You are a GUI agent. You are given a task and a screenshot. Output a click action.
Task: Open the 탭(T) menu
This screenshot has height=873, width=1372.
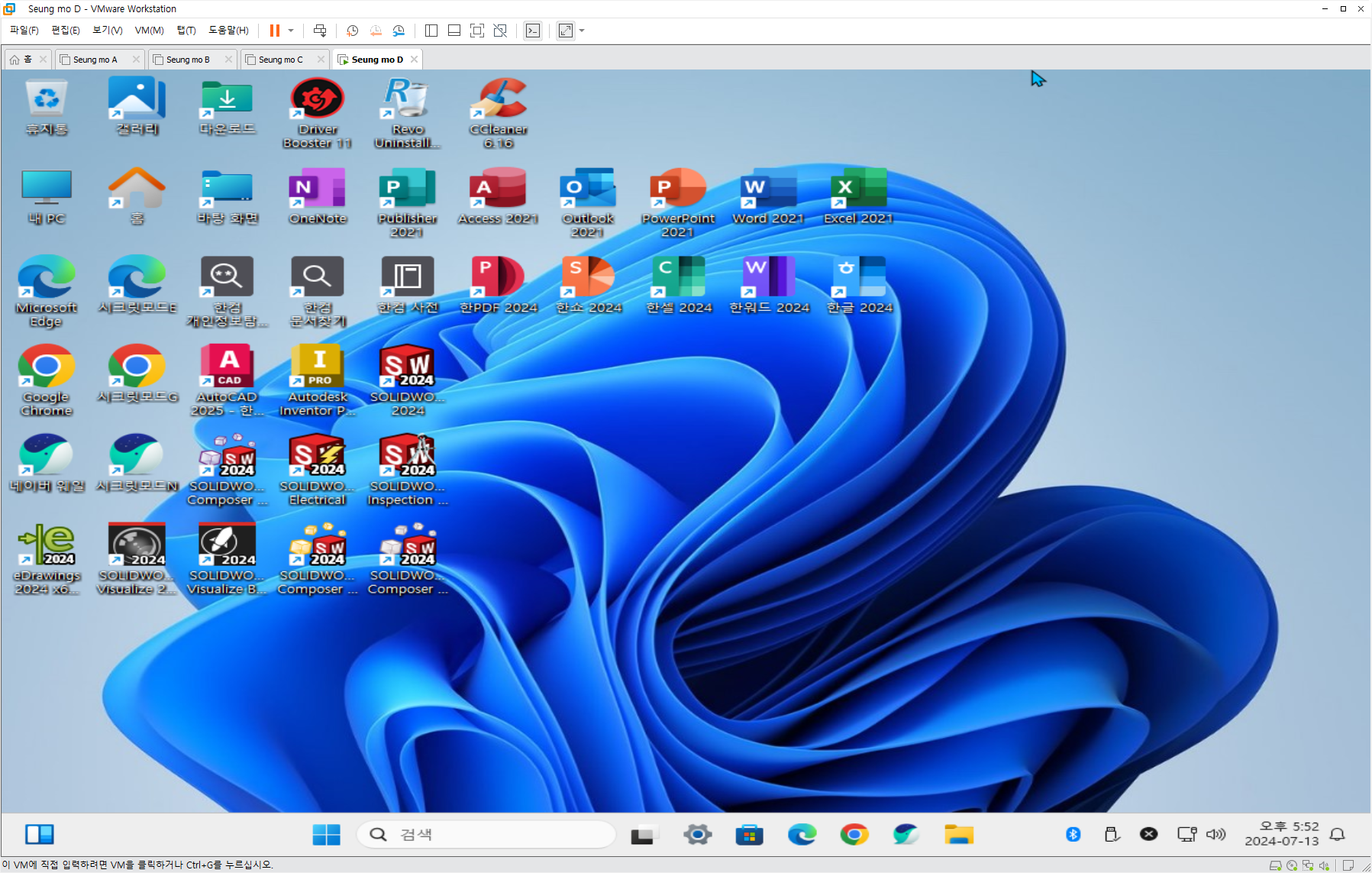pyautogui.click(x=186, y=30)
